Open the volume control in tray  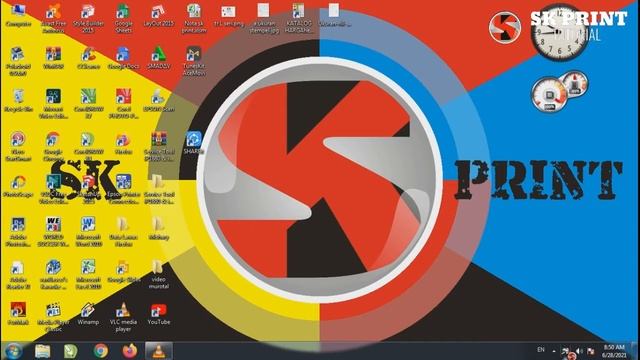click(x=579, y=351)
